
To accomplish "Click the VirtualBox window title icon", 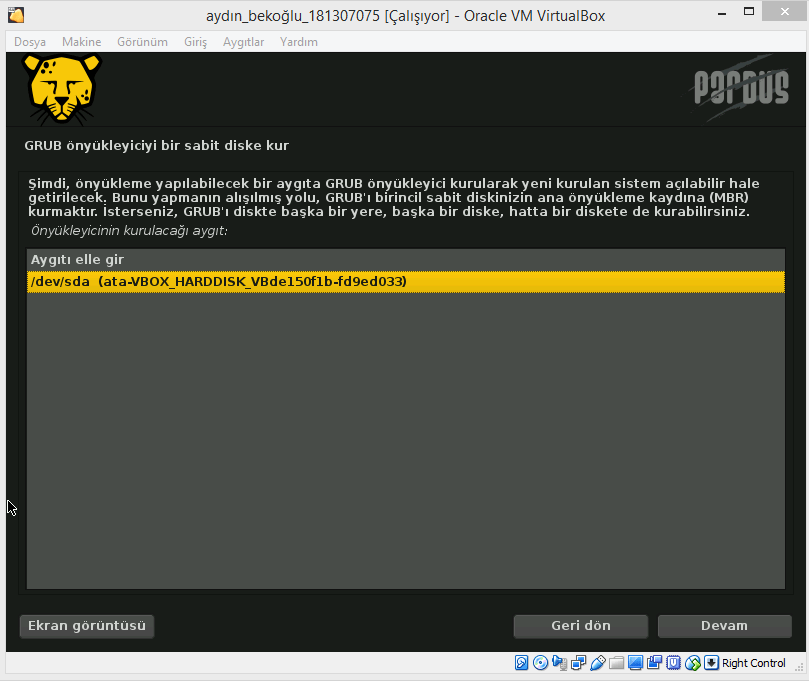I will tap(16, 15).
